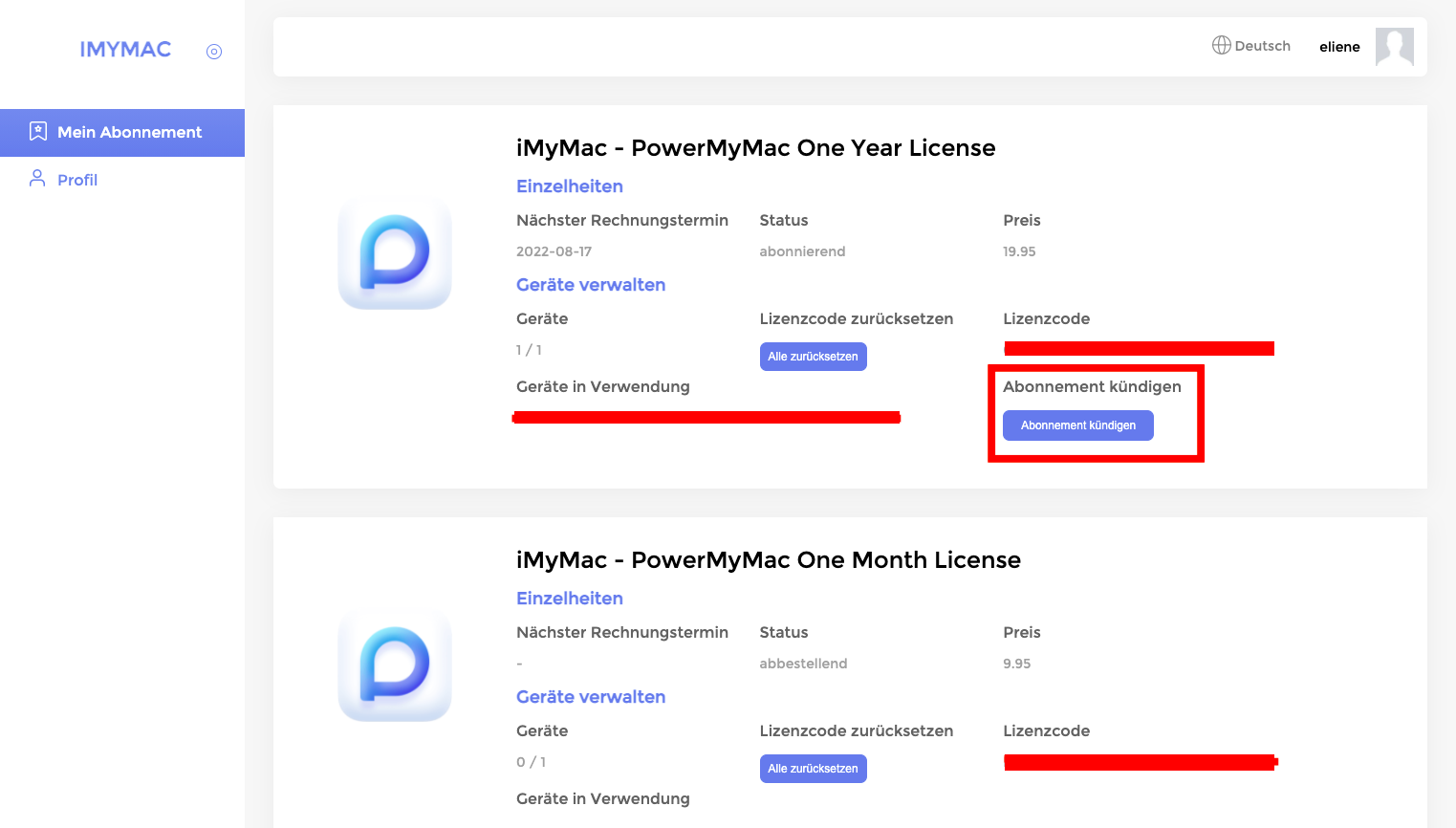
Task: Click the status text abonnierend
Action: [803, 251]
